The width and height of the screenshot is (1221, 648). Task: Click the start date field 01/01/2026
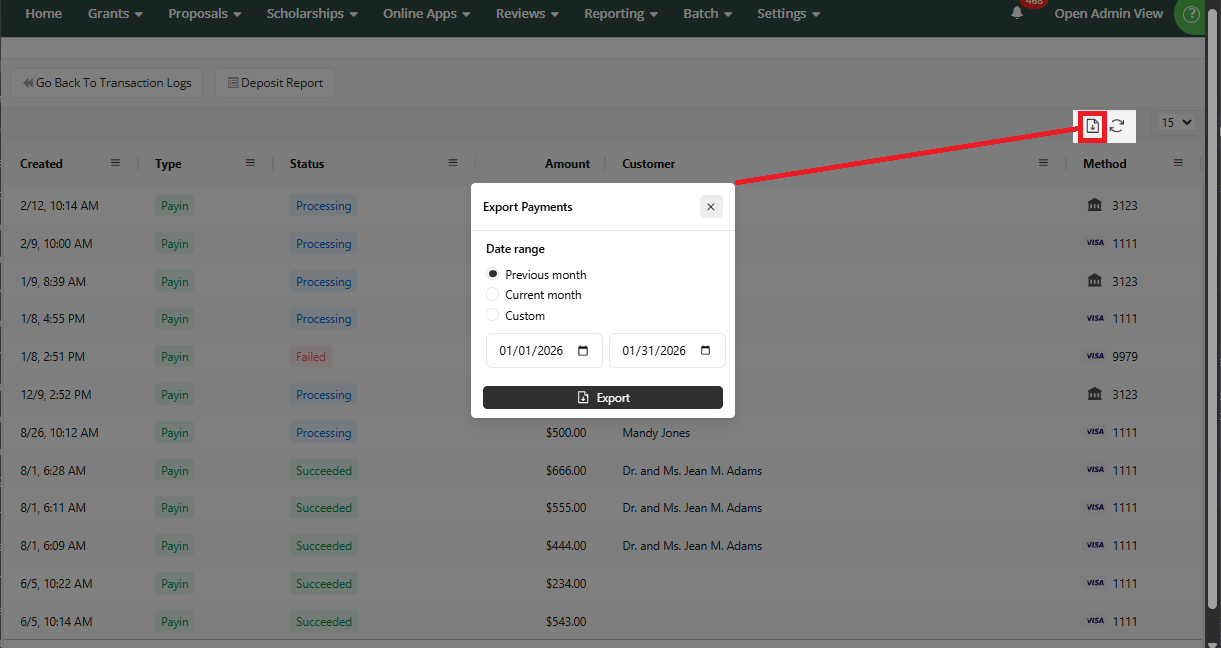[544, 351]
